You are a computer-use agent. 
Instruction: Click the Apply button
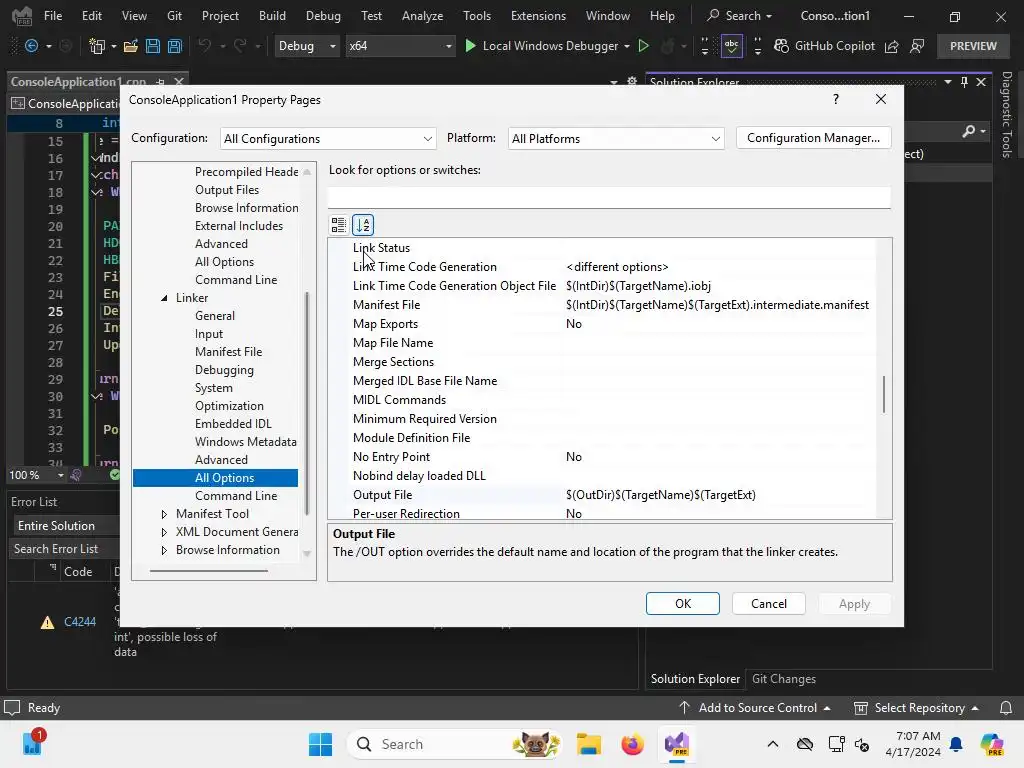point(854,603)
